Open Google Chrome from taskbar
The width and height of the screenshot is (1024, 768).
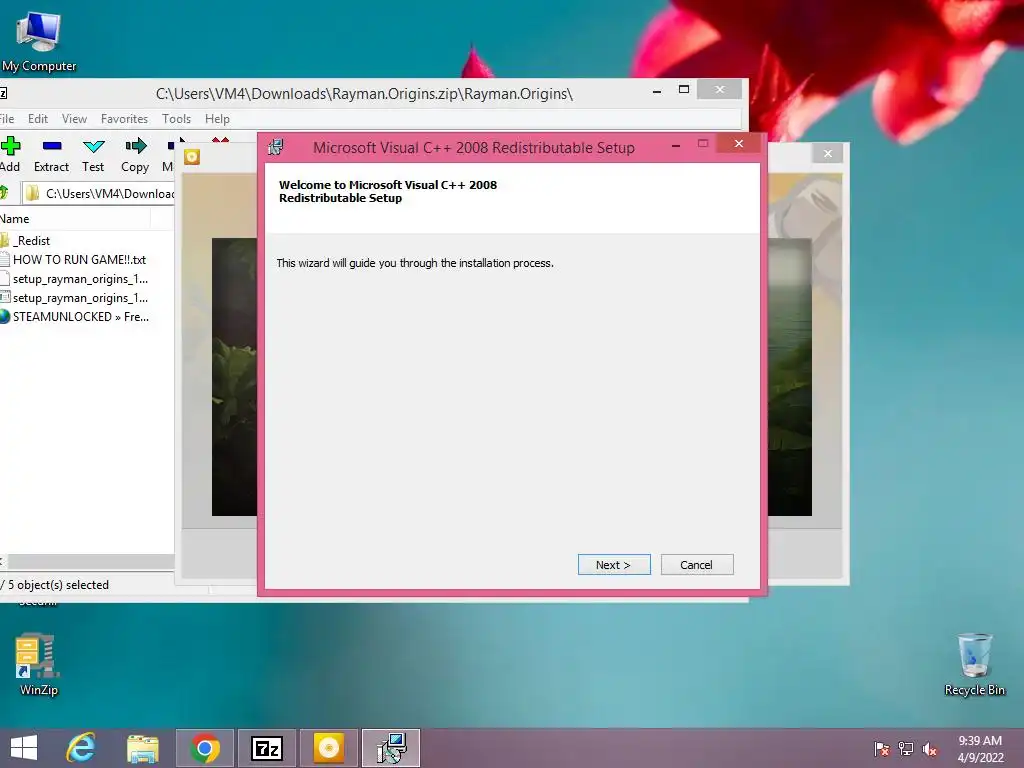click(x=204, y=748)
